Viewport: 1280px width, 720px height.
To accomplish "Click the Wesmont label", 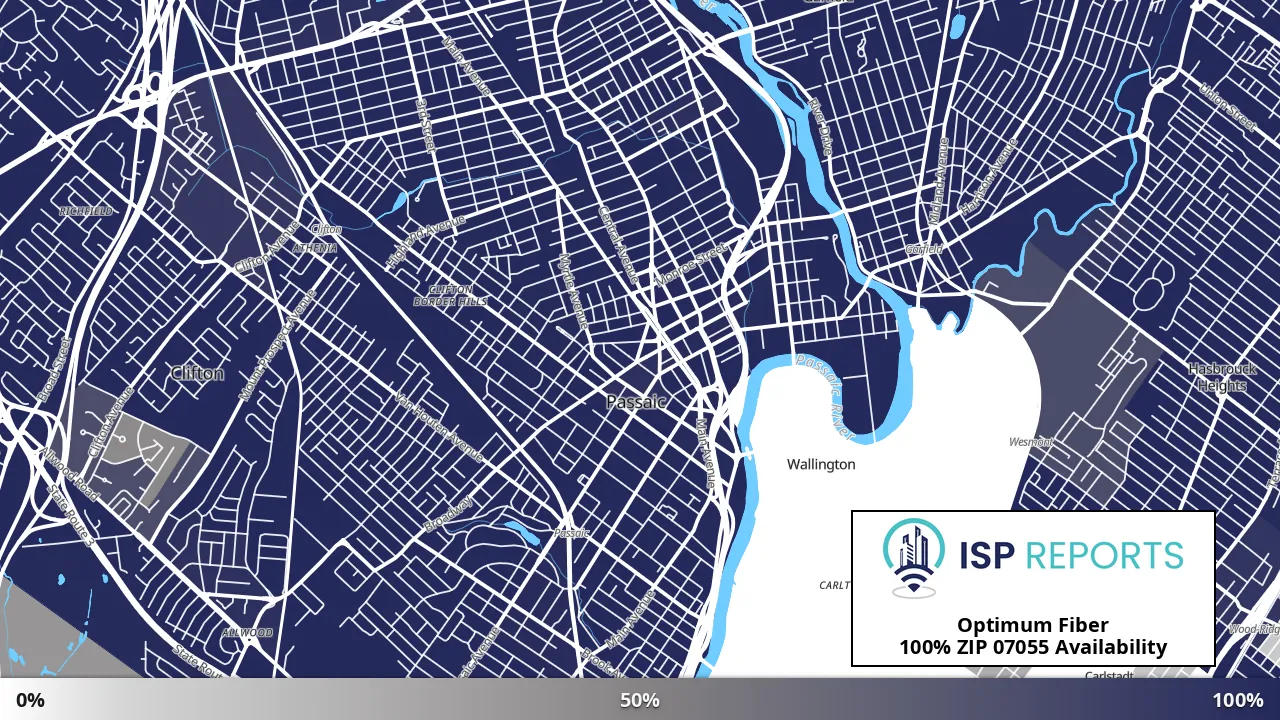I will [1031, 441].
